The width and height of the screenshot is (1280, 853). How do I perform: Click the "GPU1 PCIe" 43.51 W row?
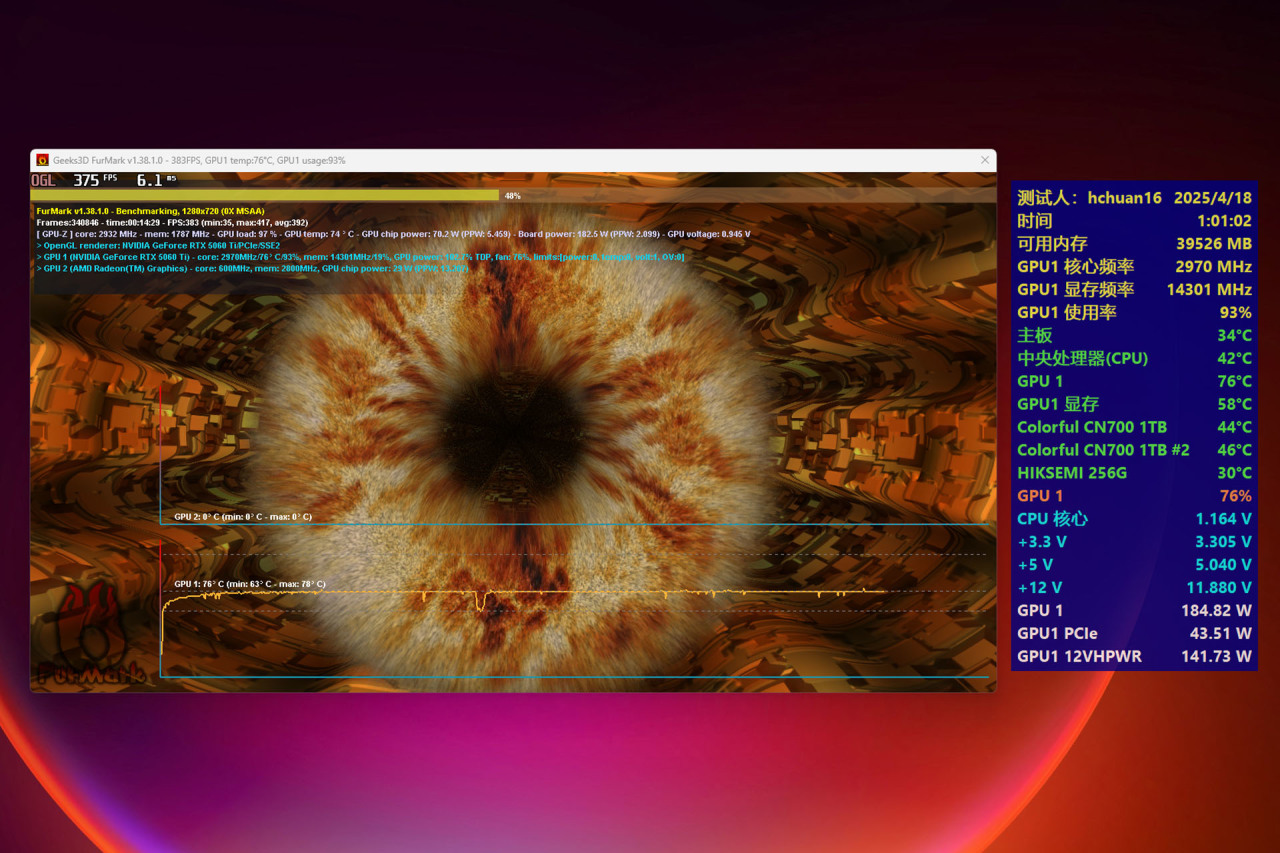[1134, 634]
